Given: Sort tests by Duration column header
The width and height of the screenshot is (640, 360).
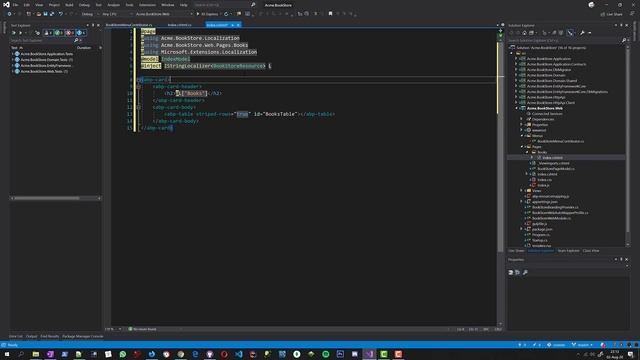Looking at the screenshot, I should [84, 48].
